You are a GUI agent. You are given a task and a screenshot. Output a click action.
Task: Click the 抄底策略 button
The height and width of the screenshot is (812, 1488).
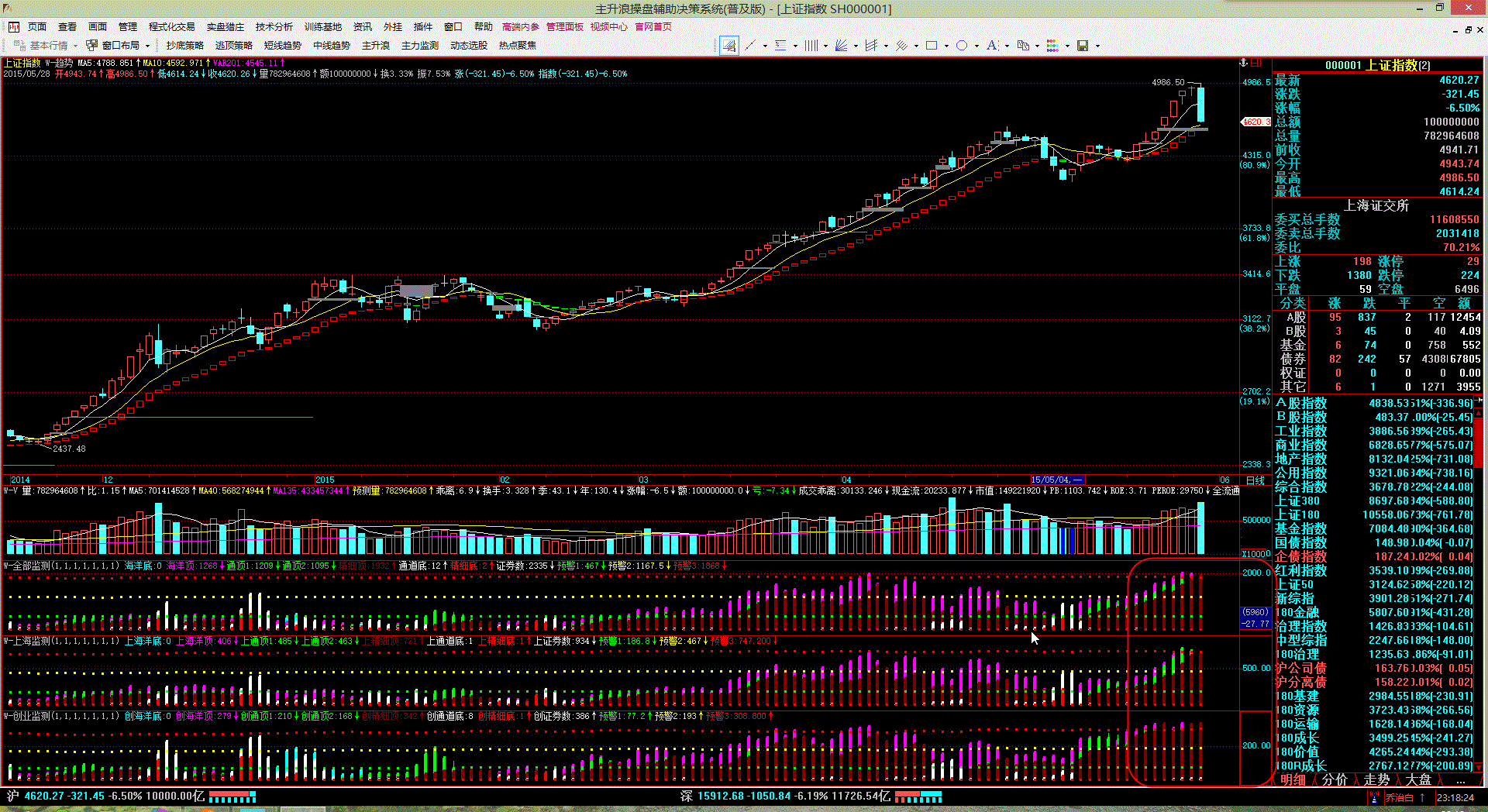click(x=184, y=46)
